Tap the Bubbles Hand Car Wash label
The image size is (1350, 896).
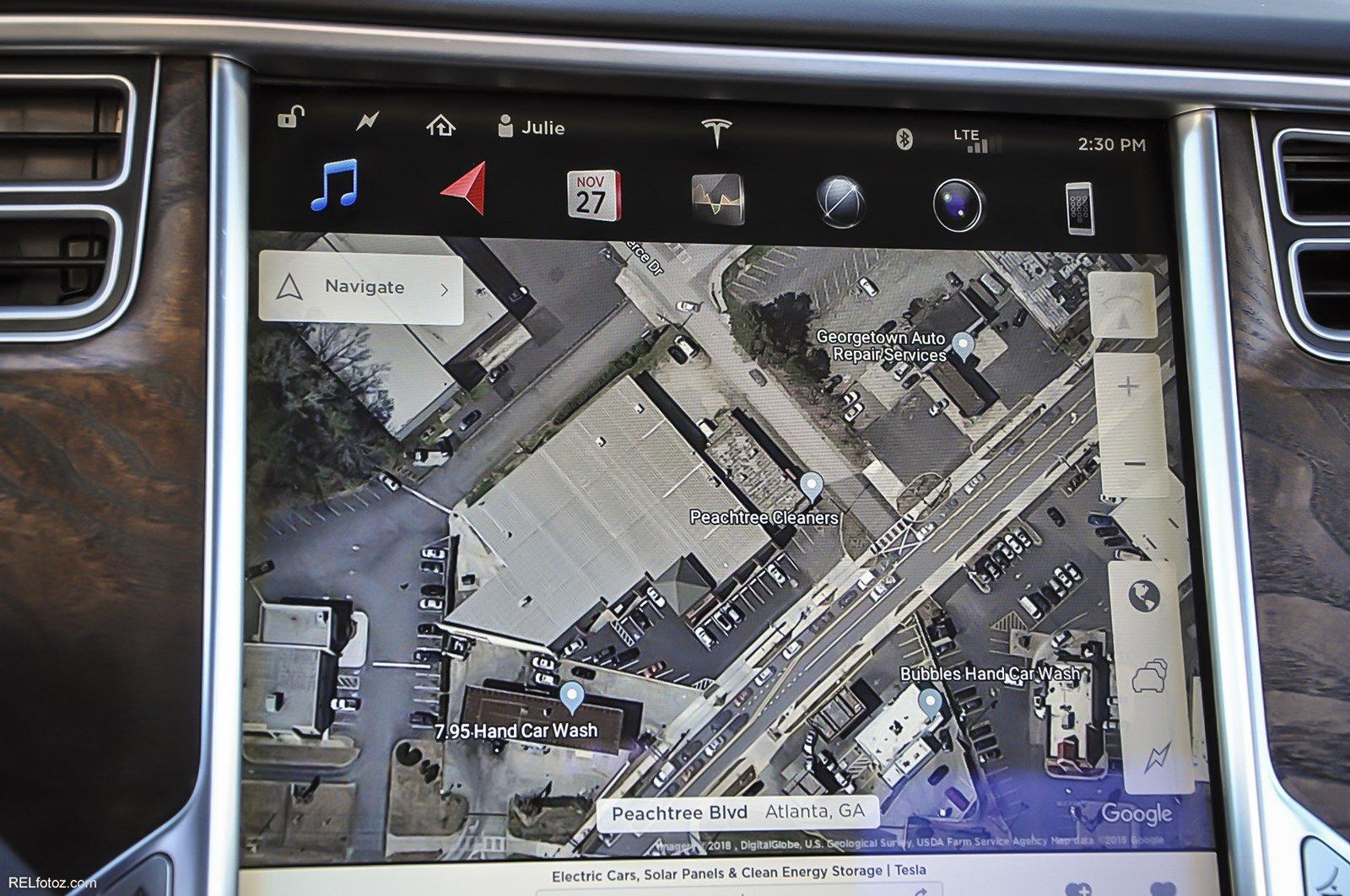[990, 674]
